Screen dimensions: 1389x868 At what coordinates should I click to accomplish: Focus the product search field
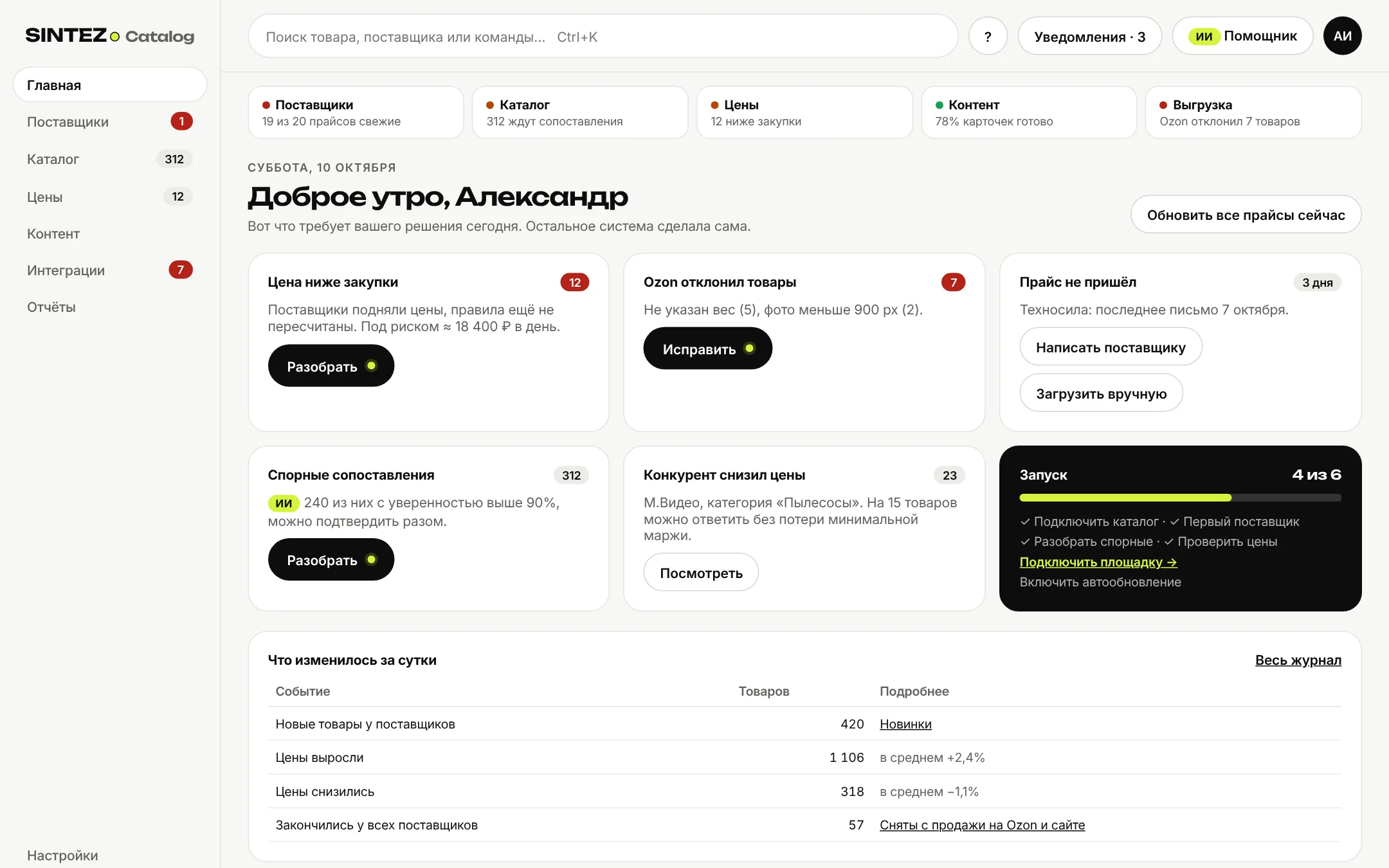point(603,36)
